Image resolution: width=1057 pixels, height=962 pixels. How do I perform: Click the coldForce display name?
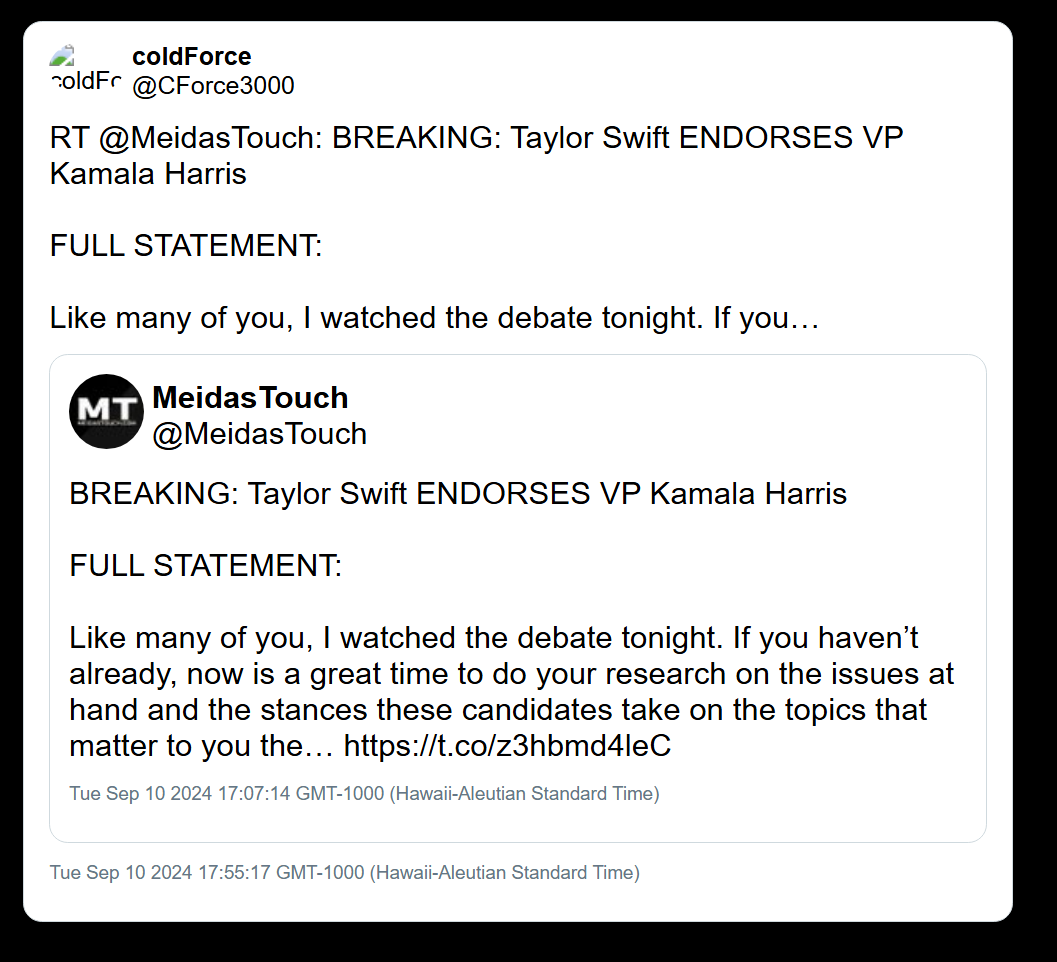[x=191, y=56]
